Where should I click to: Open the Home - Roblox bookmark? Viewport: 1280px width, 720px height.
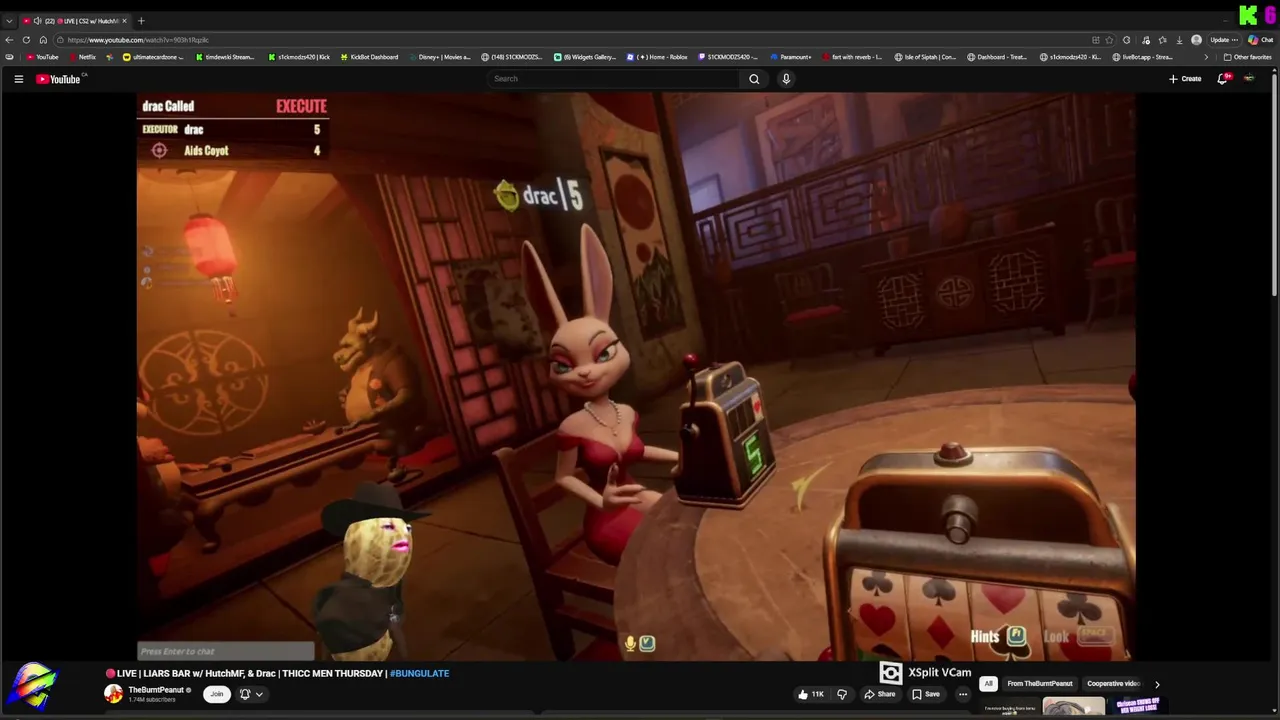click(657, 57)
